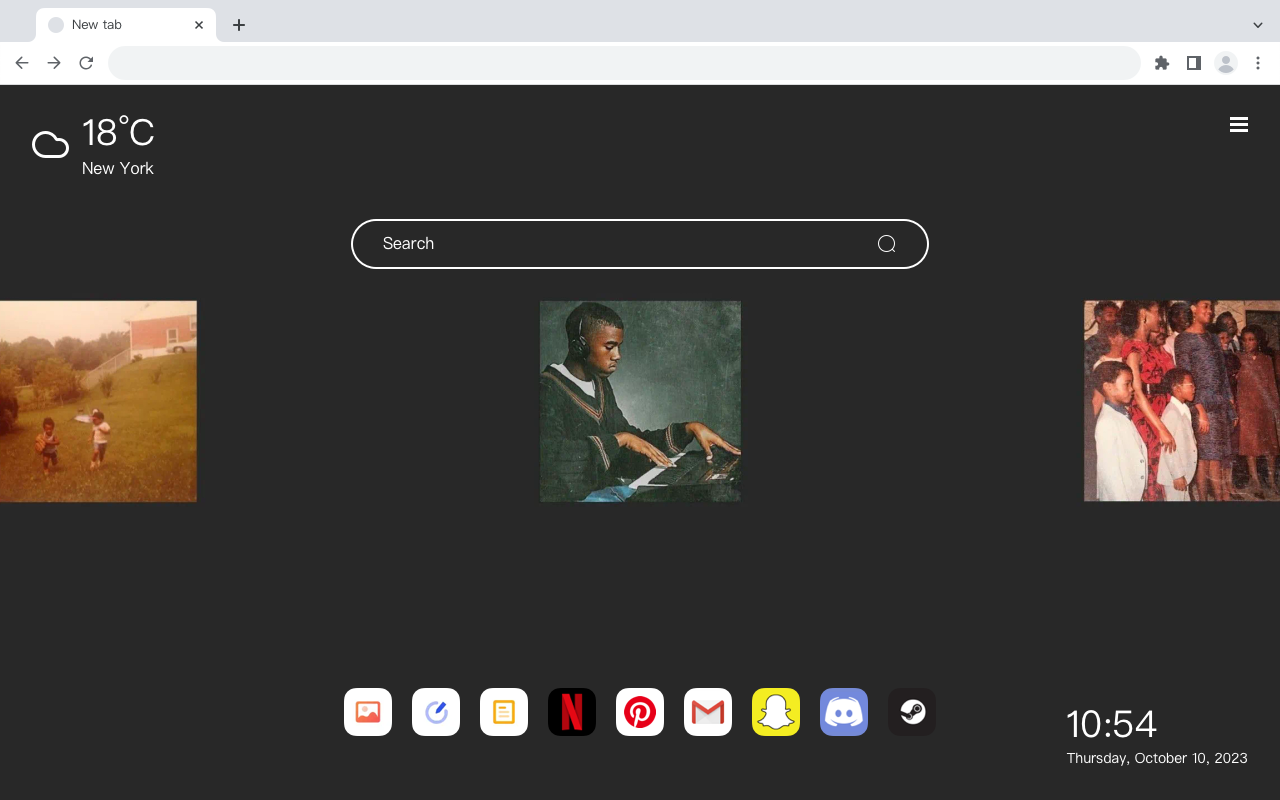The width and height of the screenshot is (1280, 800).
Task: Open the Snapchat shortcut icon
Action: [x=776, y=712]
